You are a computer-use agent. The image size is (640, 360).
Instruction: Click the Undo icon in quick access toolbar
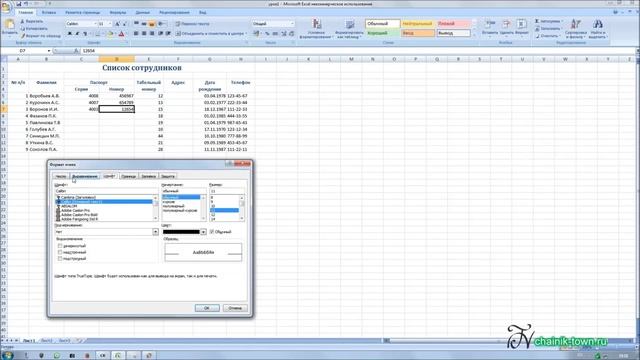(27, 4)
